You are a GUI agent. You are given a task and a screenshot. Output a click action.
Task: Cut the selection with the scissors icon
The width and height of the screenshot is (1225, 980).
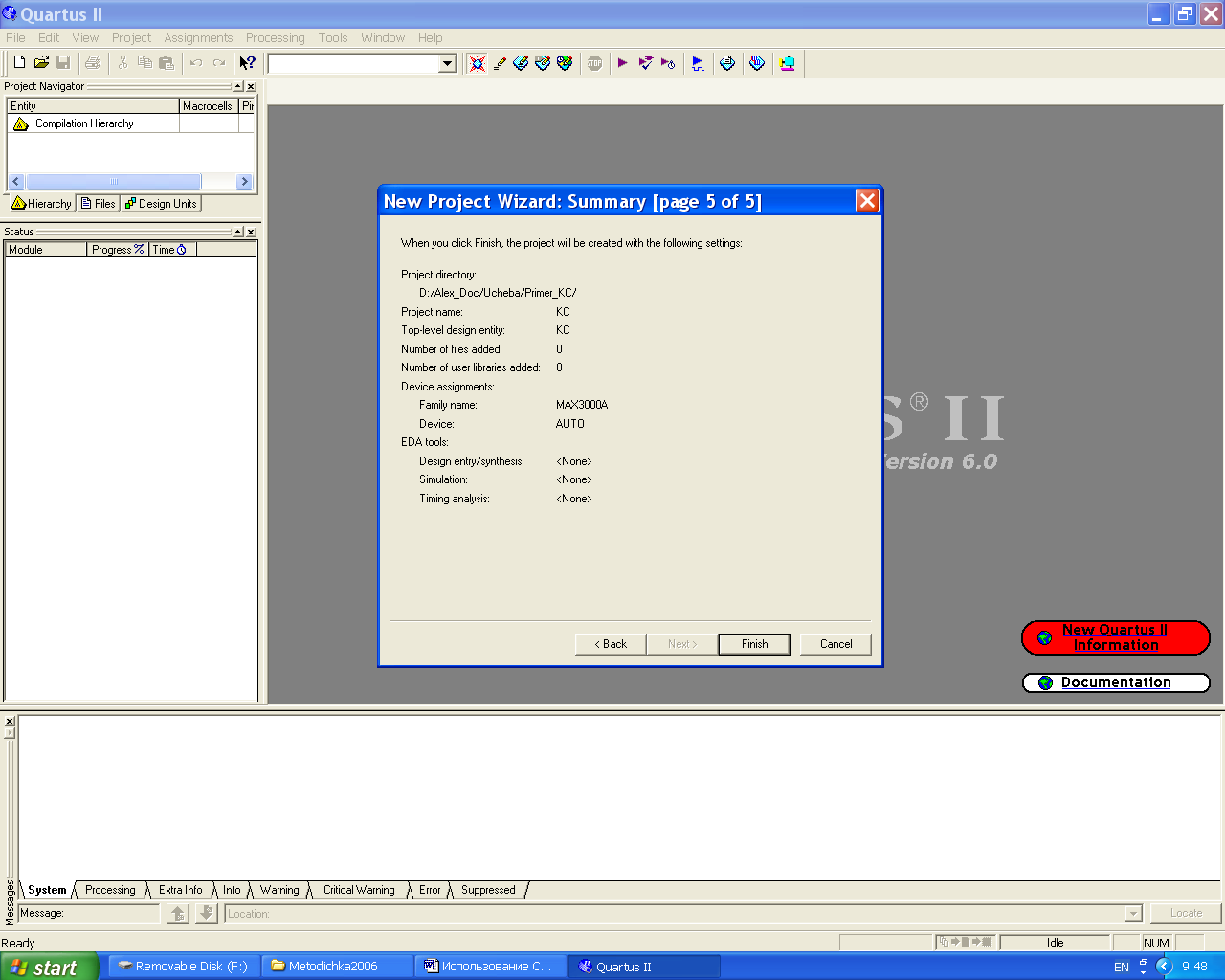click(122, 63)
